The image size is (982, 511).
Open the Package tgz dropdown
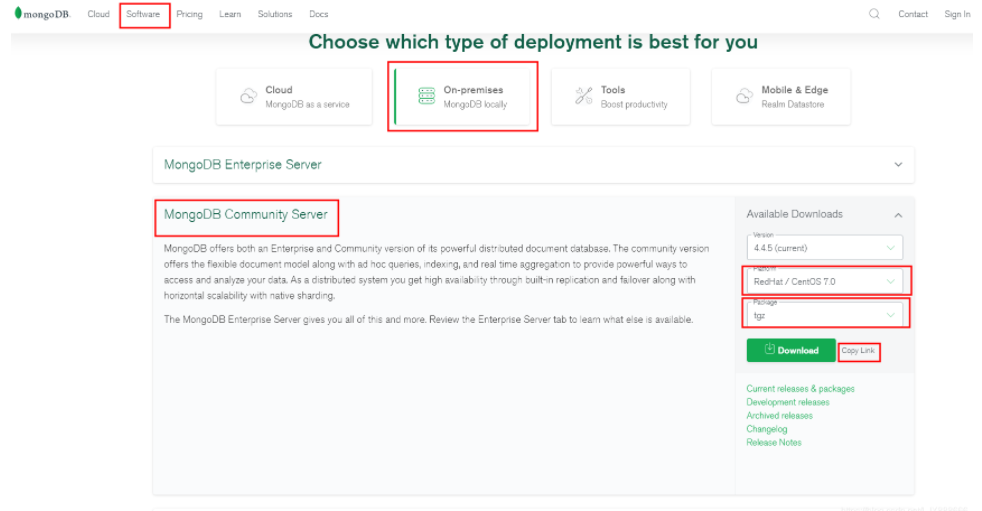click(x=824, y=315)
